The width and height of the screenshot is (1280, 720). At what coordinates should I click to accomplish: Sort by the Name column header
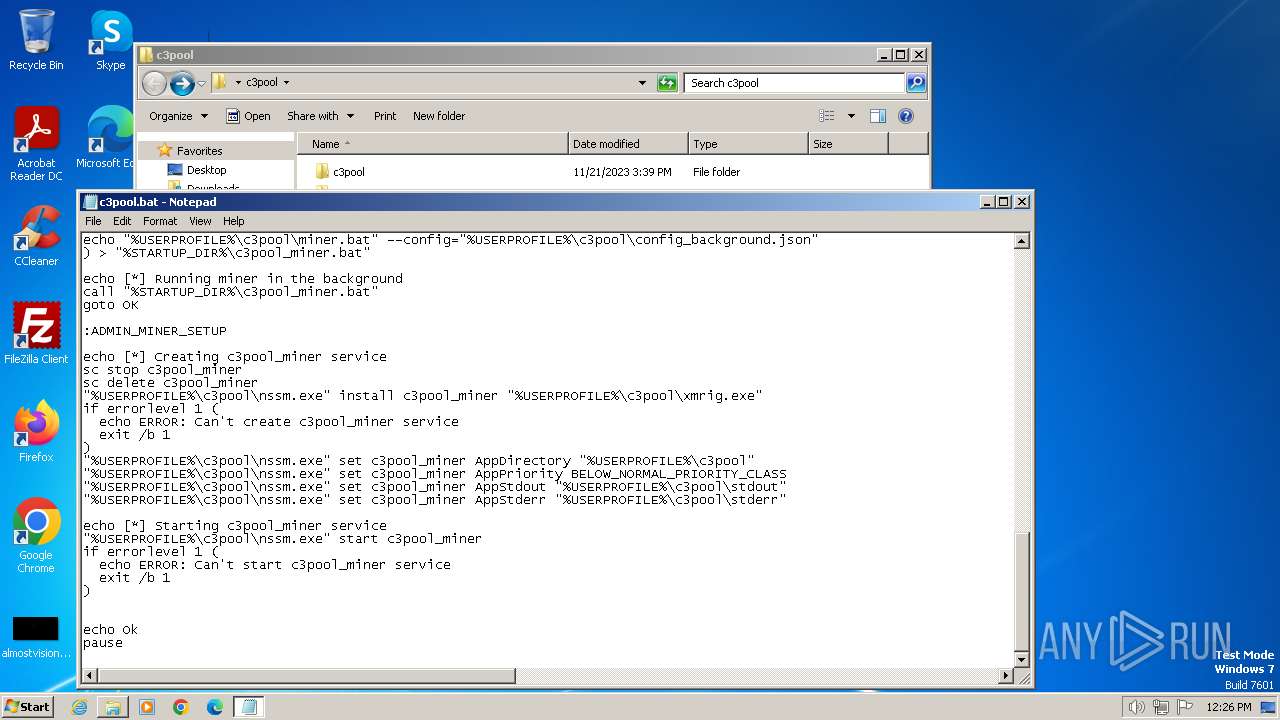[x=432, y=144]
